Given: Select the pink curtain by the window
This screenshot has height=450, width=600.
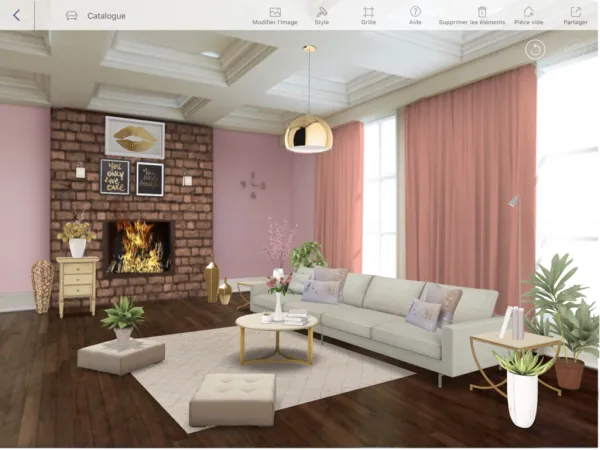Looking at the screenshot, I should (x=468, y=180).
